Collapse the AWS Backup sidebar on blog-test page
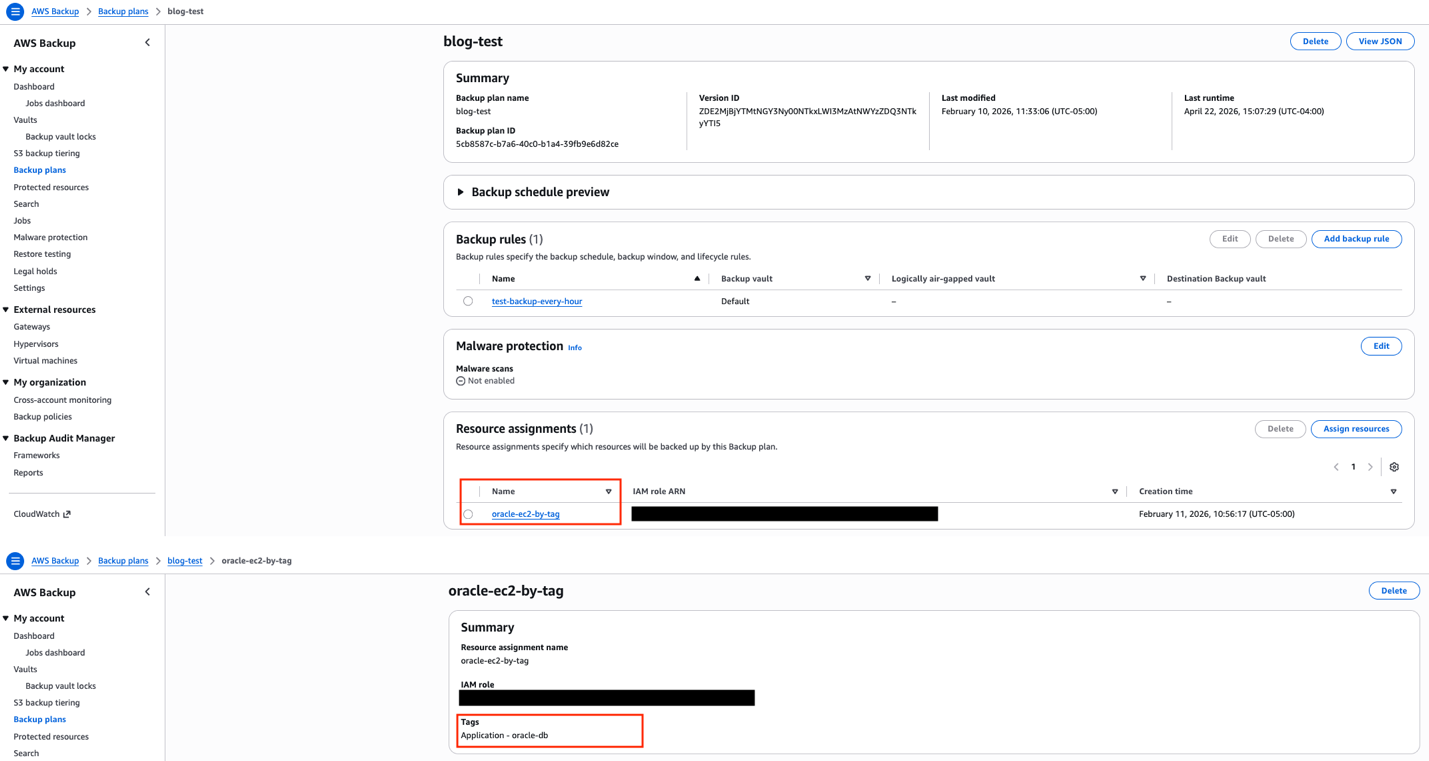 coord(147,43)
